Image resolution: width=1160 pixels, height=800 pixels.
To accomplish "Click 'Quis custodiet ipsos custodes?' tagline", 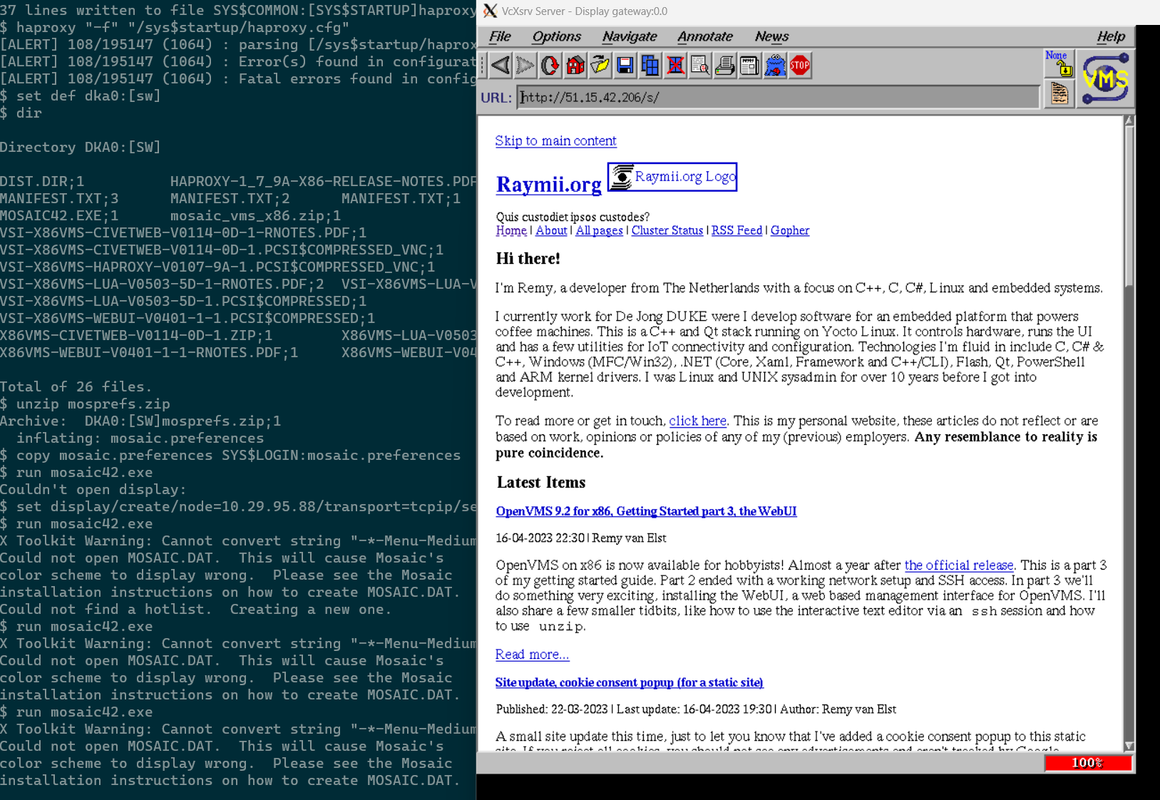I will click(x=573, y=217).
